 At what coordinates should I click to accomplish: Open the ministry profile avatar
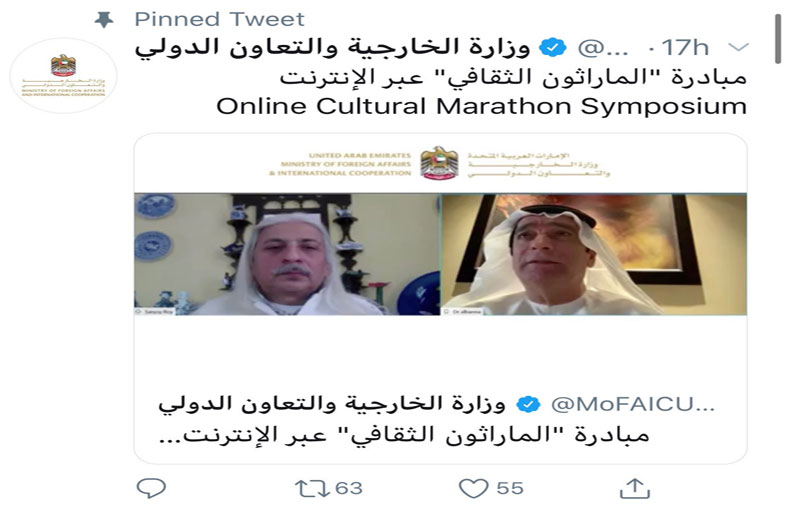[x=64, y=76]
